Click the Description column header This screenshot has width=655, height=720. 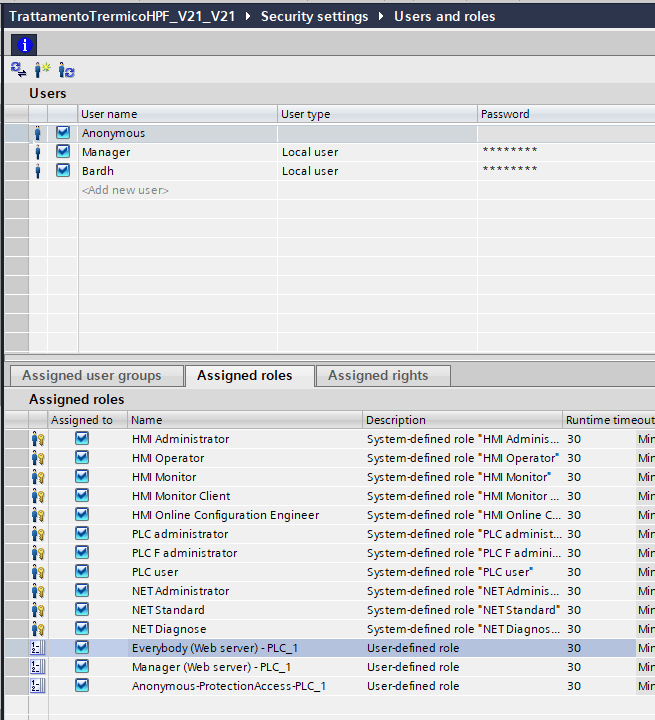[463, 420]
